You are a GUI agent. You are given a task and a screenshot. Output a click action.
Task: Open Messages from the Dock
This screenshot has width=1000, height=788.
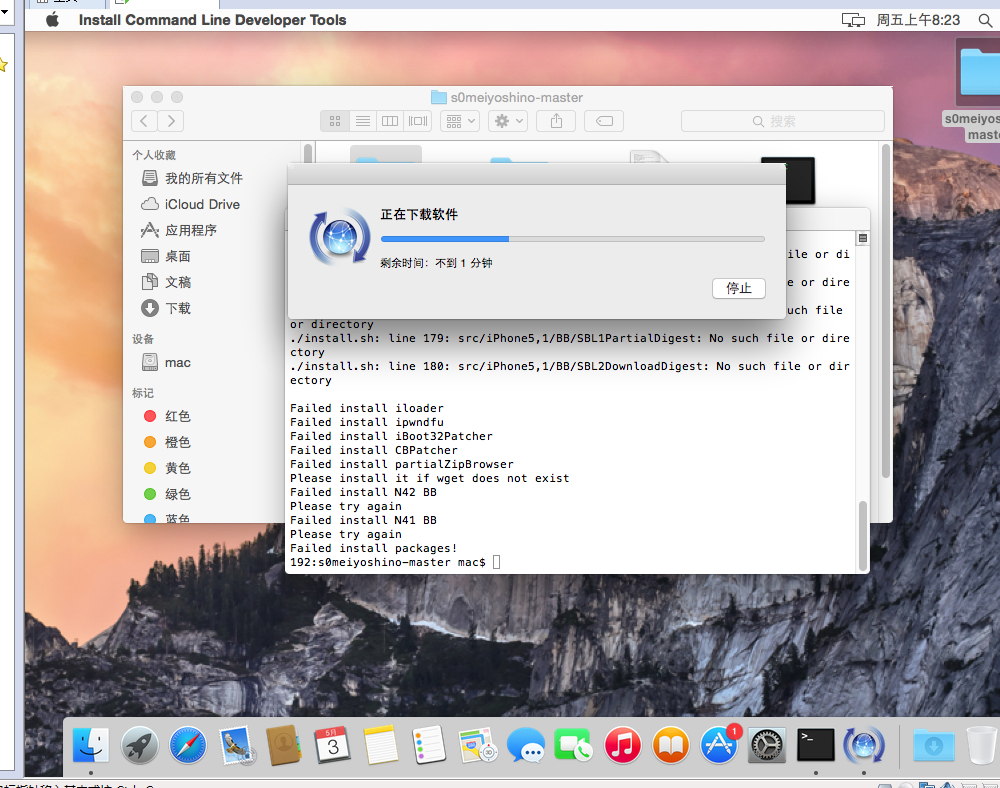click(526, 745)
